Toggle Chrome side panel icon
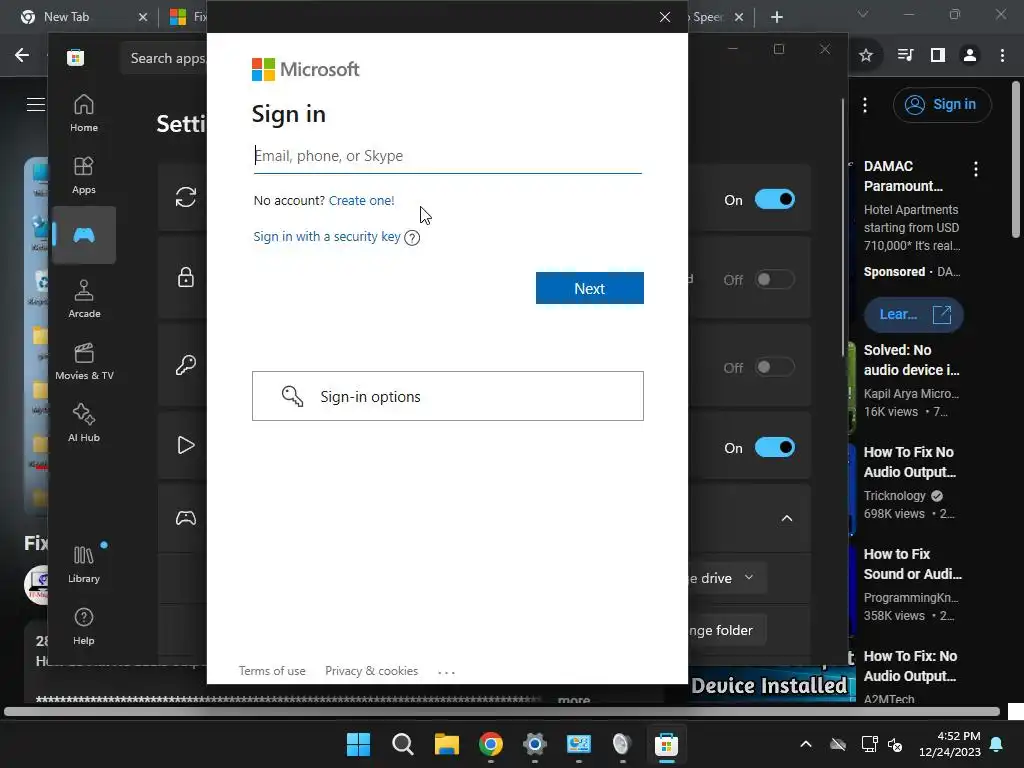The height and width of the screenshot is (768, 1024). tap(938, 55)
